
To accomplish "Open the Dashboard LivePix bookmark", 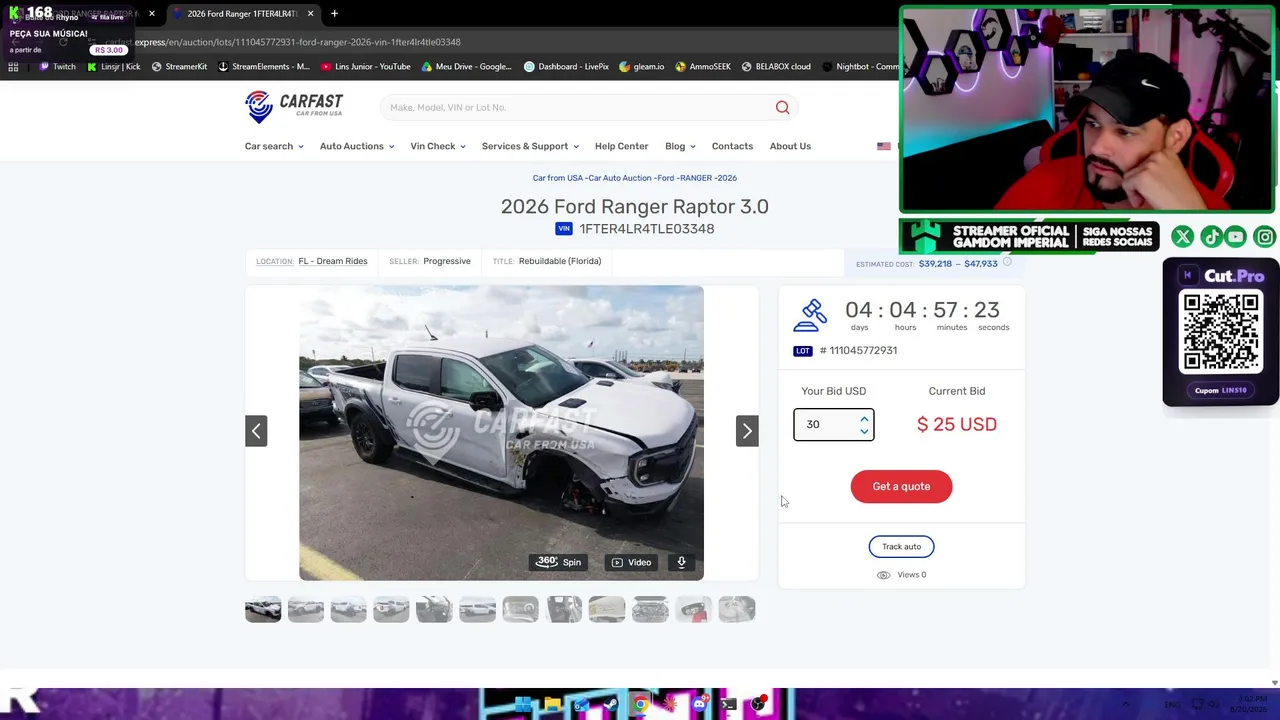I will click(567, 67).
